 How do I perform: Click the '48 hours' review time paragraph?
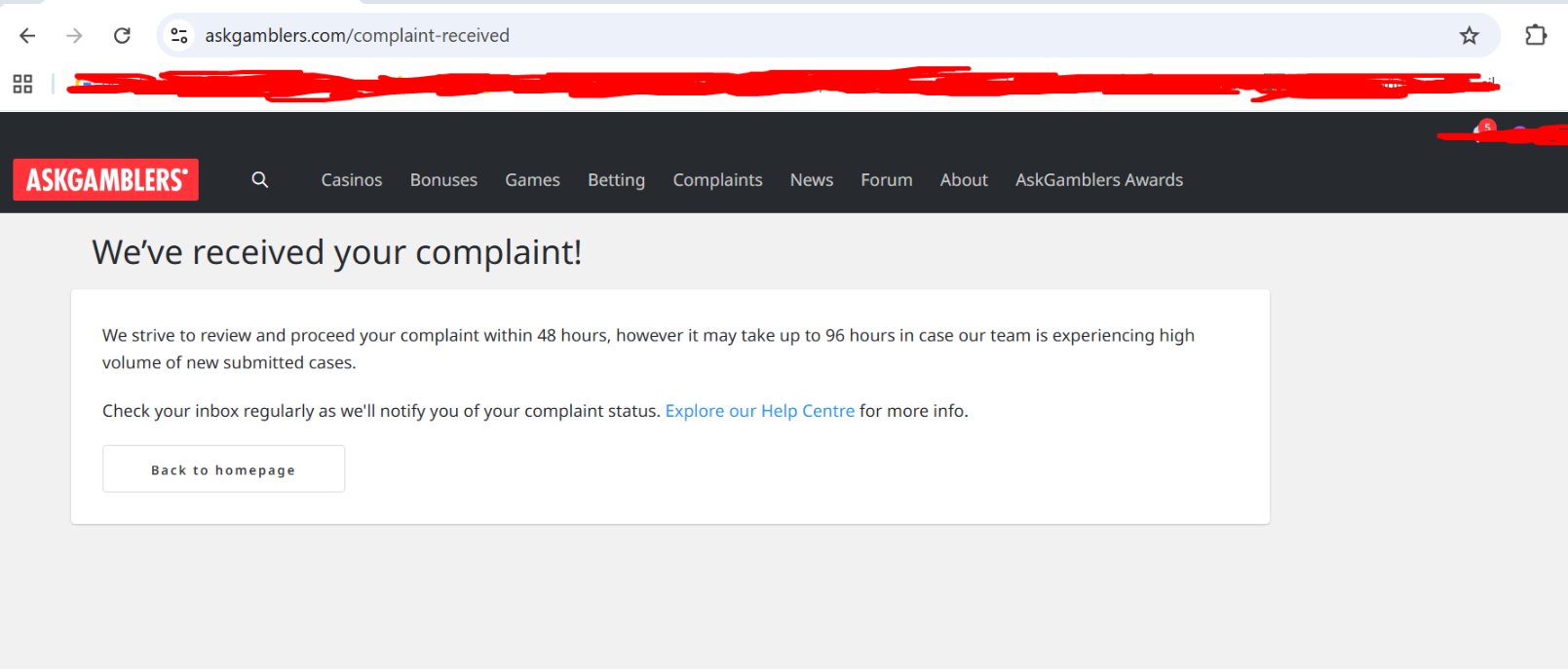pyautogui.click(x=648, y=349)
